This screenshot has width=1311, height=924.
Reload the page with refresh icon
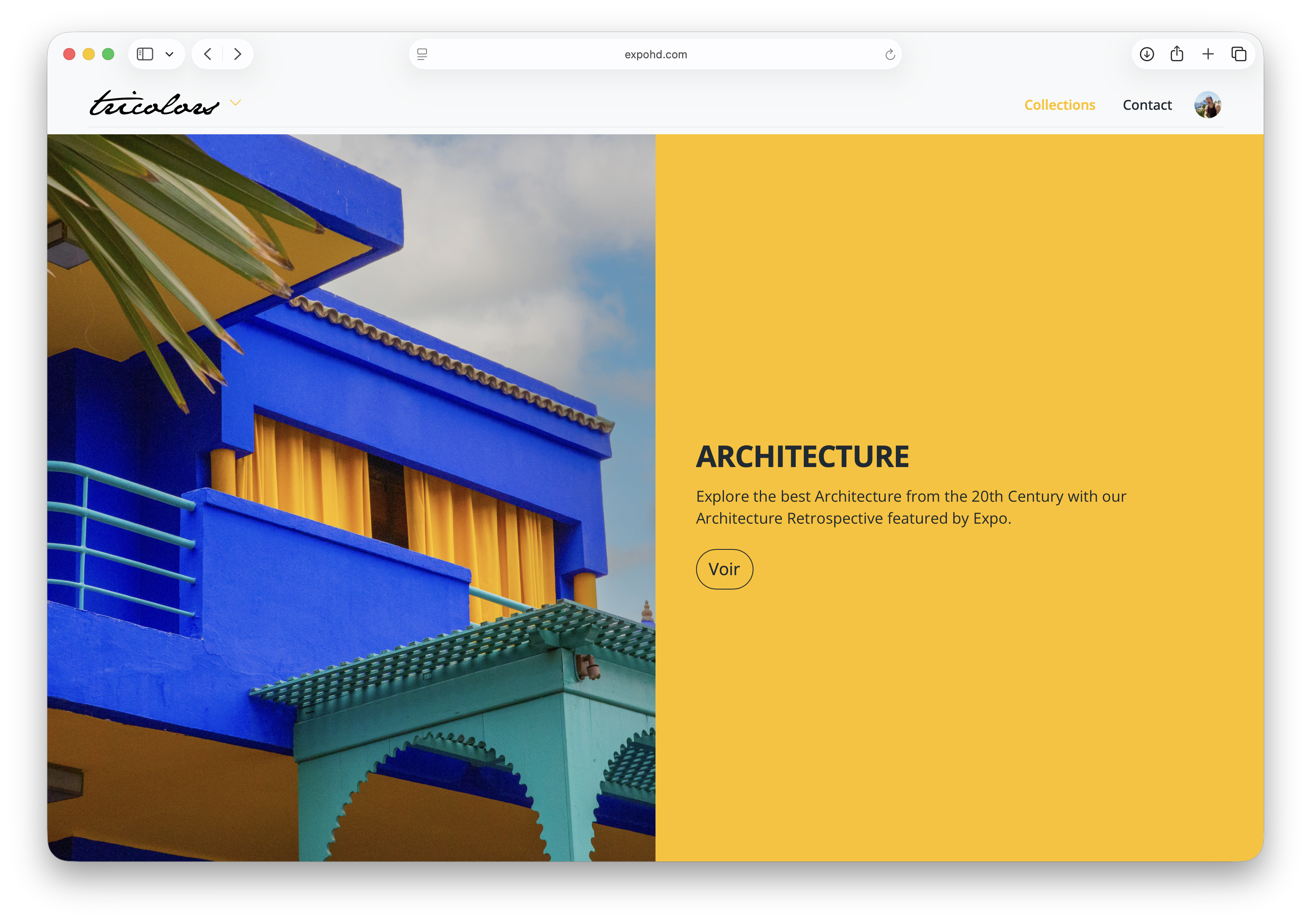[x=889, y=54]
